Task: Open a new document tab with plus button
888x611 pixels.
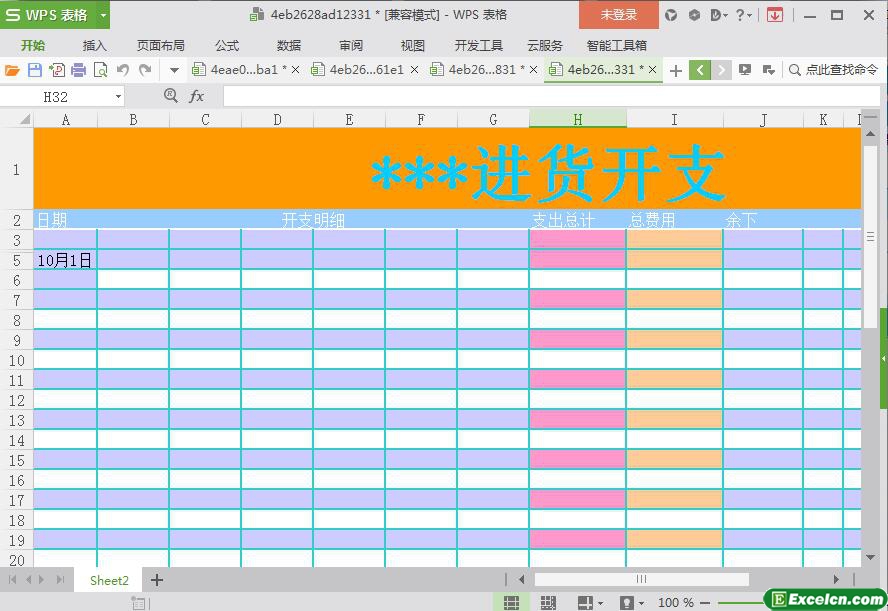Action: click(x=676, y=70)
